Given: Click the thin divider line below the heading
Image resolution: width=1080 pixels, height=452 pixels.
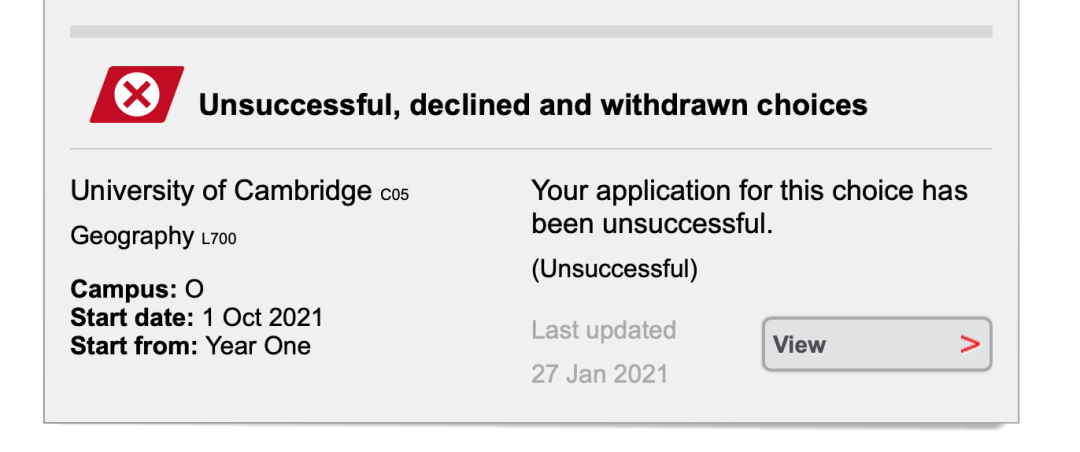Looking at the screenshot, I should [x=531, y=149].
